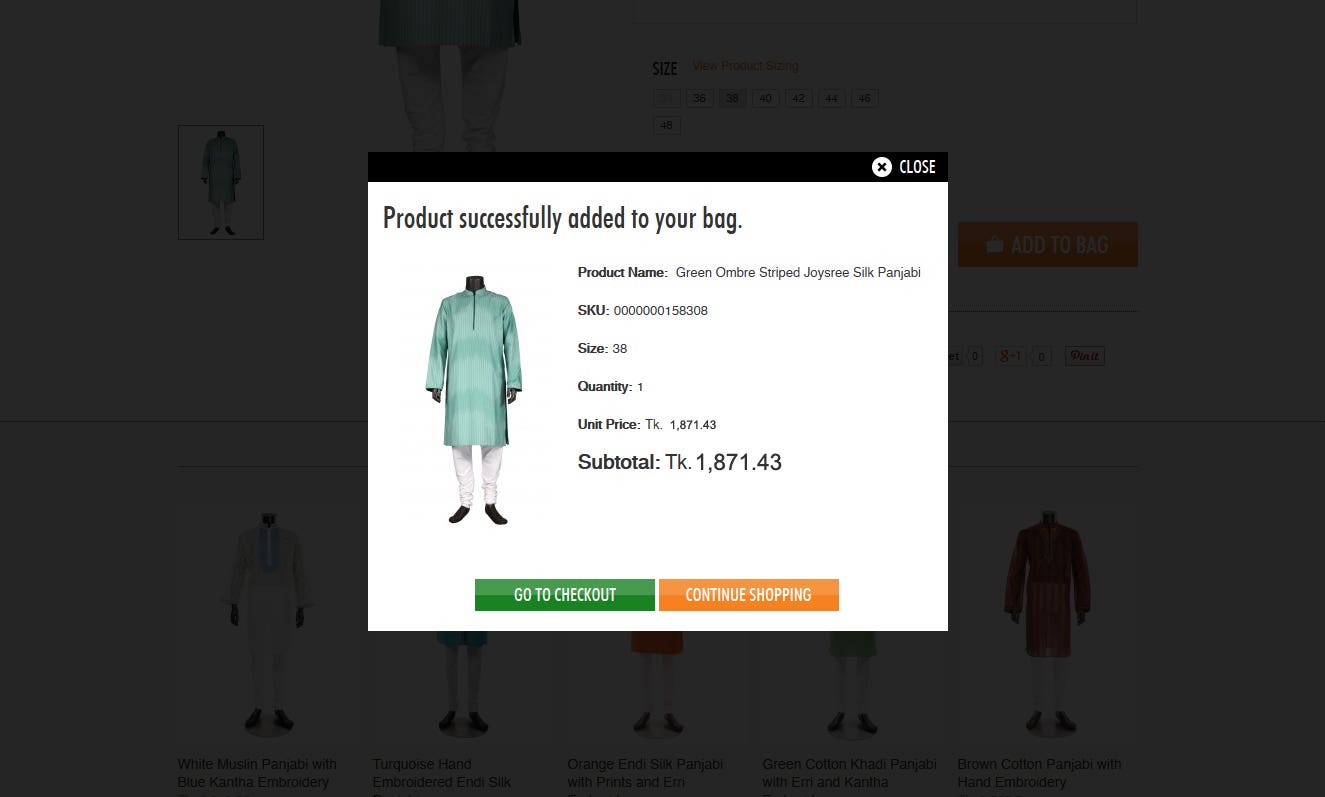Choose size 40
Viewport: 1325px width, 797px height.
(x=766, y=98)
